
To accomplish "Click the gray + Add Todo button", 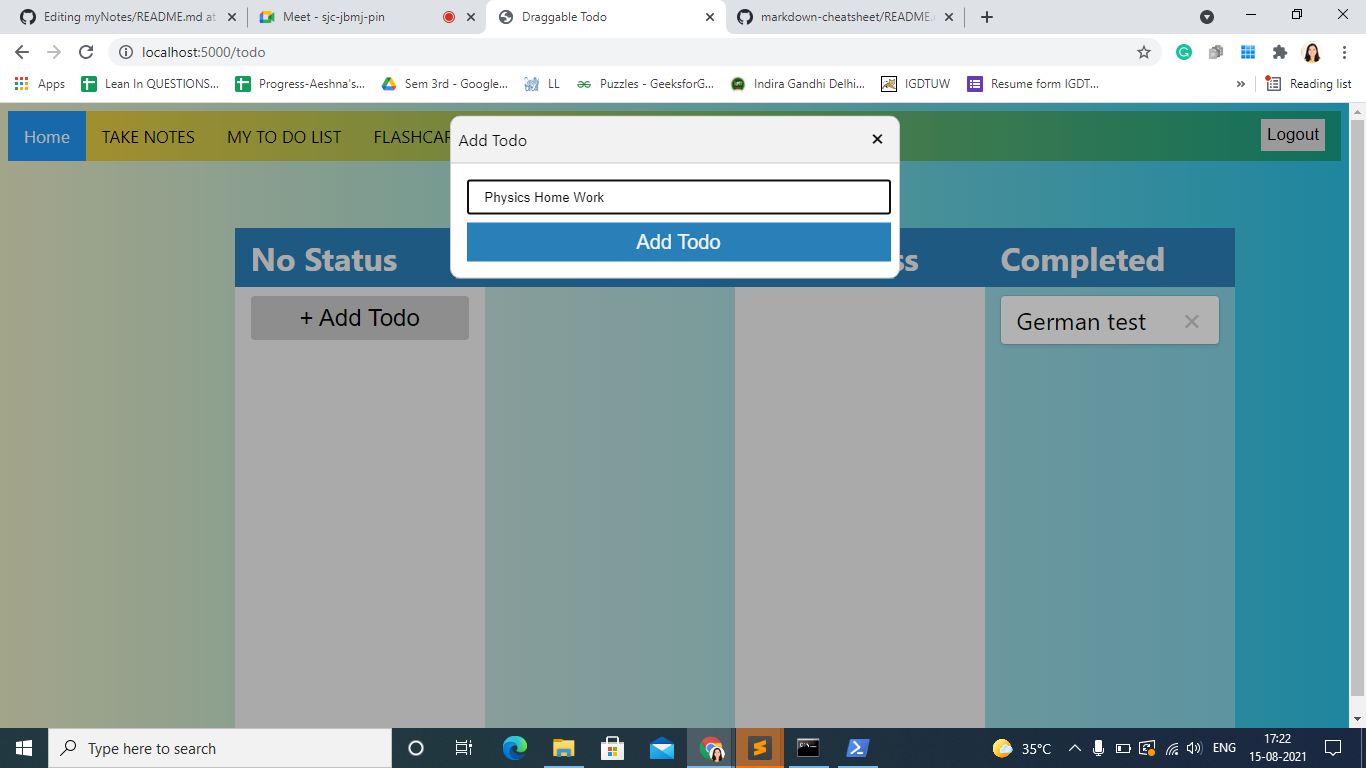I will click(x=360, y=318).
